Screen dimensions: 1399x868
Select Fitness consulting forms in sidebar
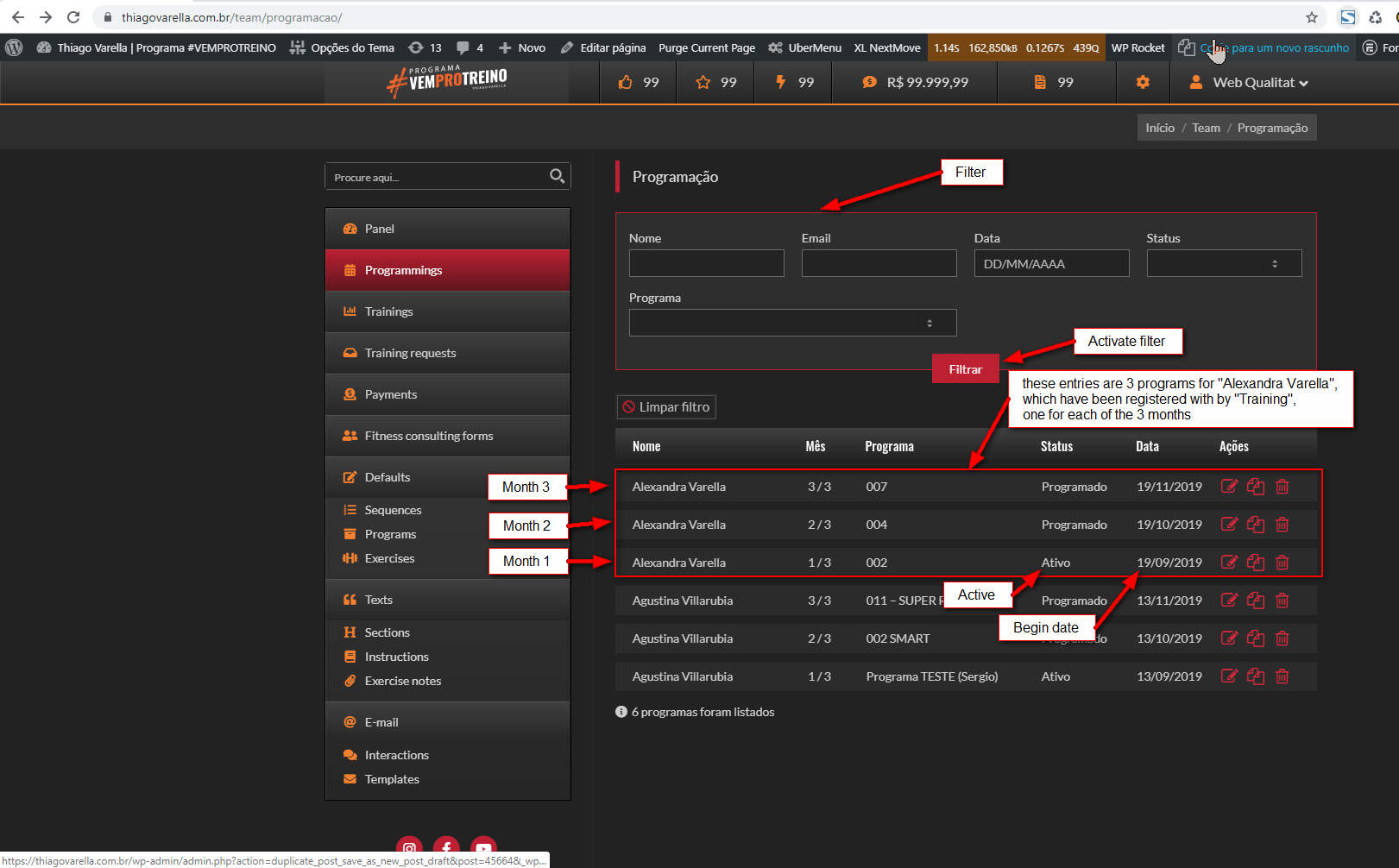(x=428, y=436)
